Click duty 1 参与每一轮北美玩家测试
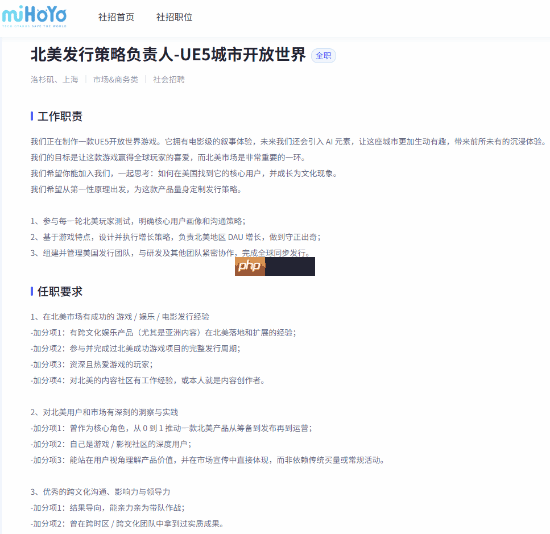Image resolution: width=550 pixels, height=534 pixels. [x=138, y=221]
